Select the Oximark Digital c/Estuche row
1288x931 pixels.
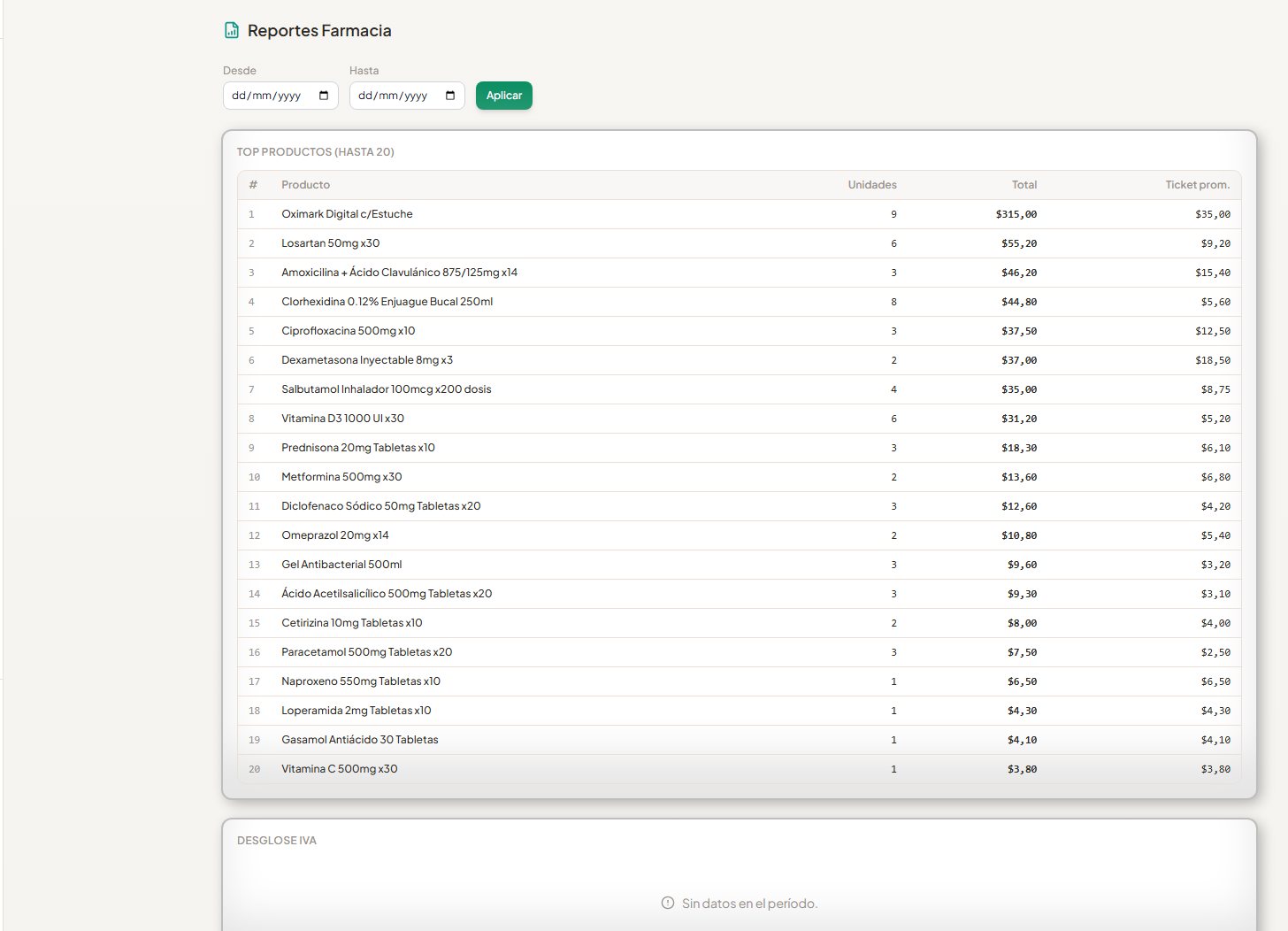coord(740,214)
